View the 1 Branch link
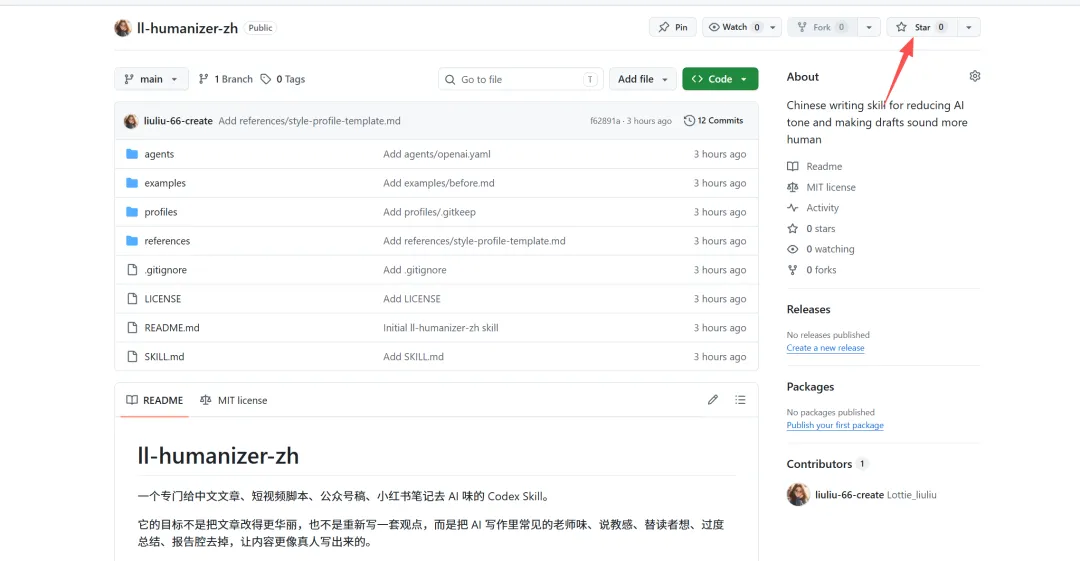This screenshot has width=1080, height=561. [x=225, y=79]
